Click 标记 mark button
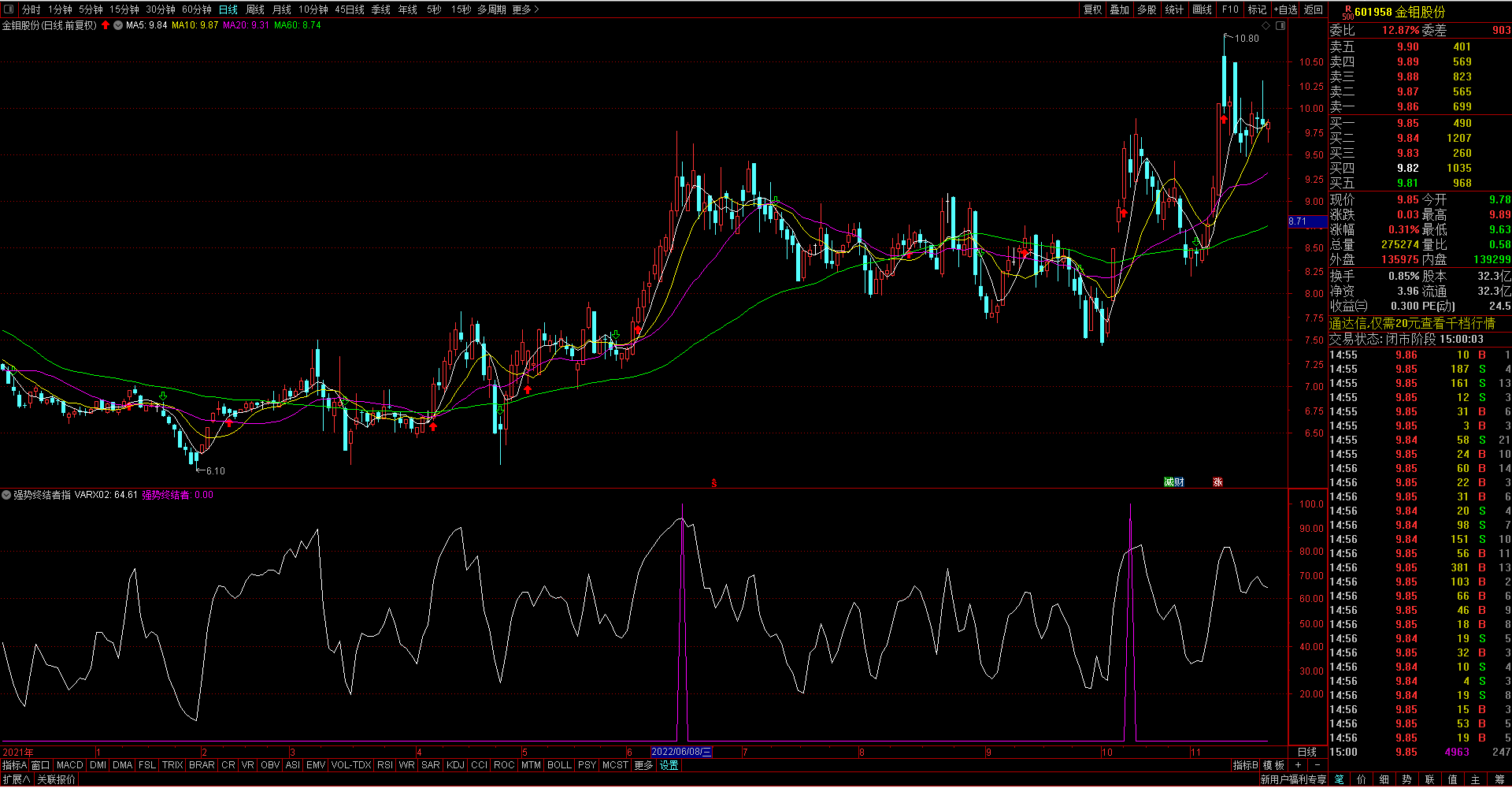The image size is (1512, 788). (1258, 9)
